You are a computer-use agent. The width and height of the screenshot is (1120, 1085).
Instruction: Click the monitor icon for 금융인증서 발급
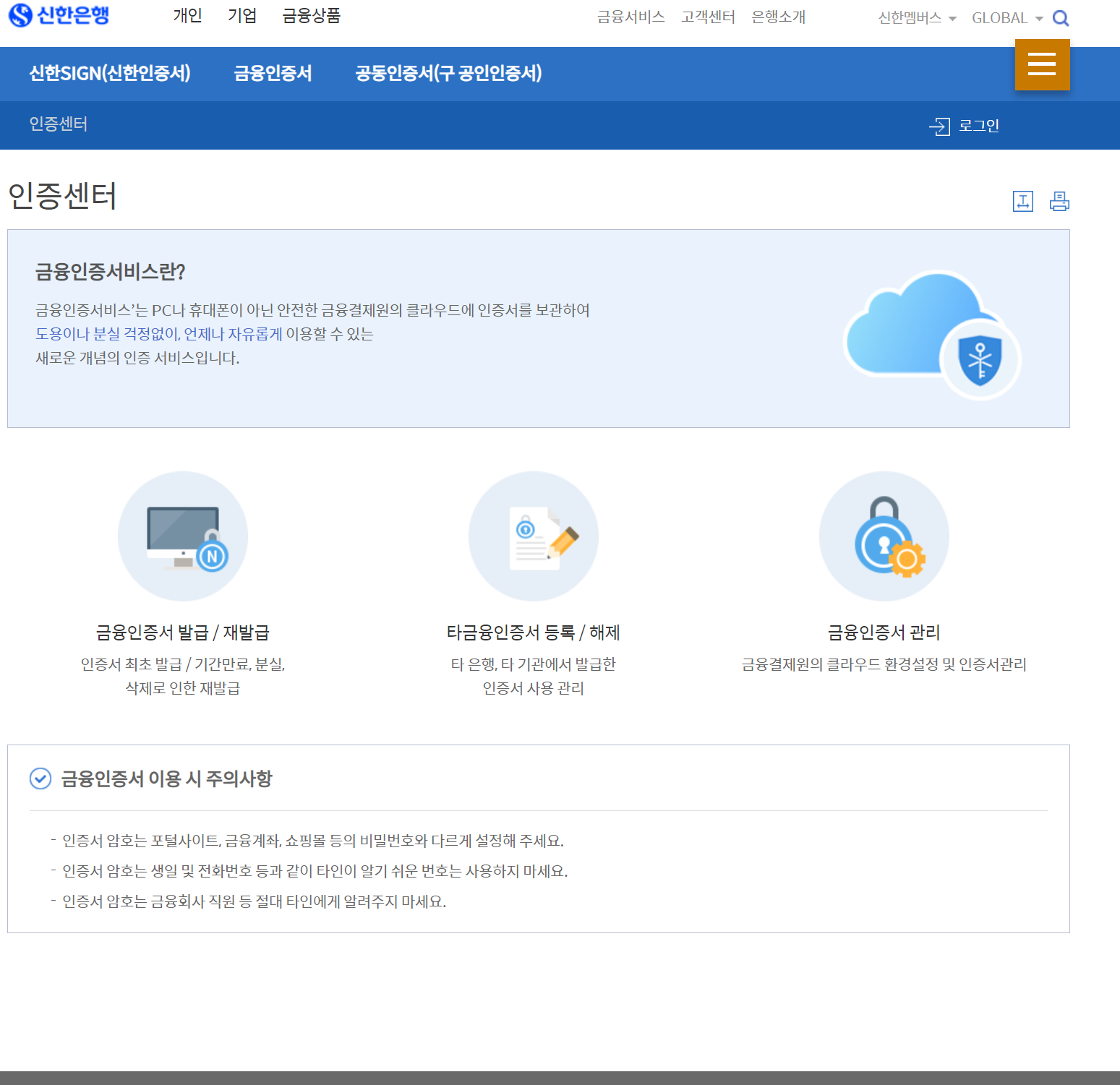pos(183,536)
